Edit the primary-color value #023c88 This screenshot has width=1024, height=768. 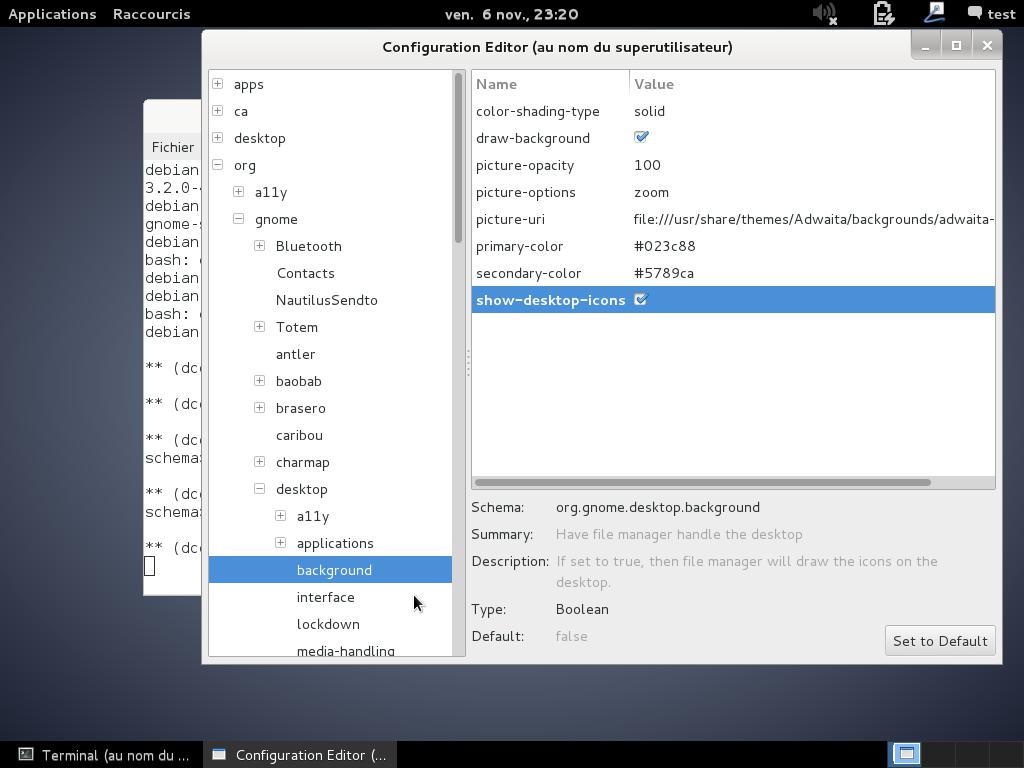[664, 246]
